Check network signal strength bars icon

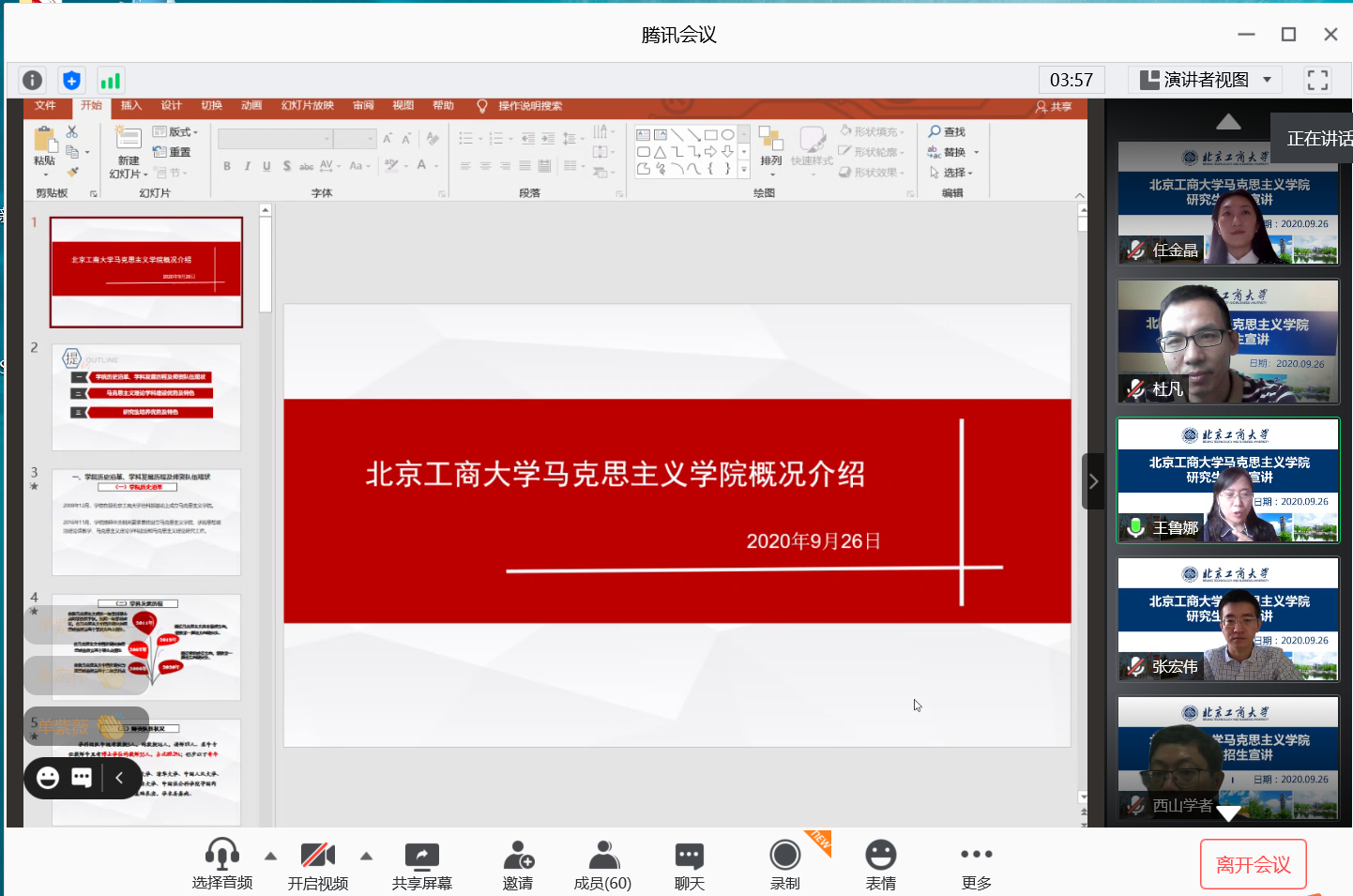tap(111, 81)
